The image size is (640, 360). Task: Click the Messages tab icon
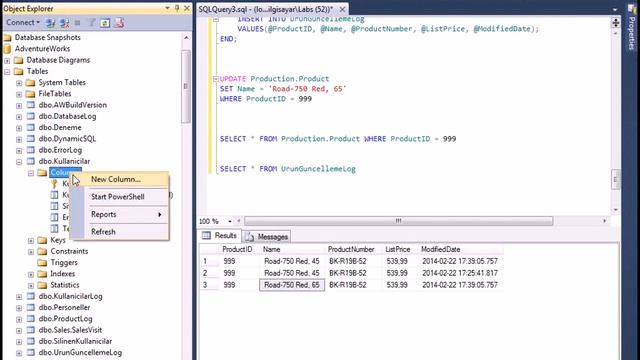pos(250,237)
